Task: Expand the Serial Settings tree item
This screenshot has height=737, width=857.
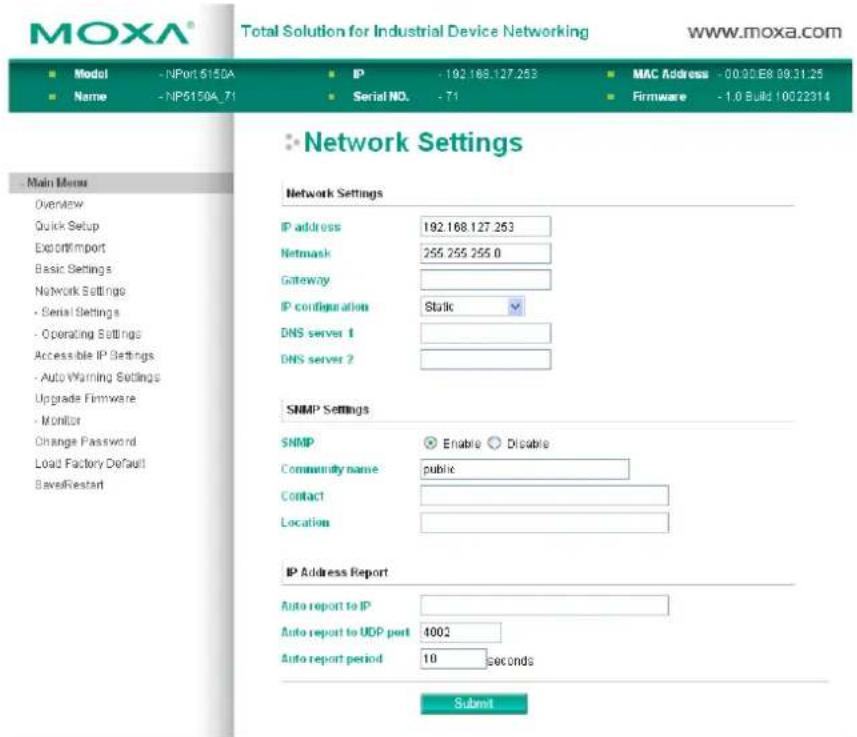Action: click(x=80, y=312)
